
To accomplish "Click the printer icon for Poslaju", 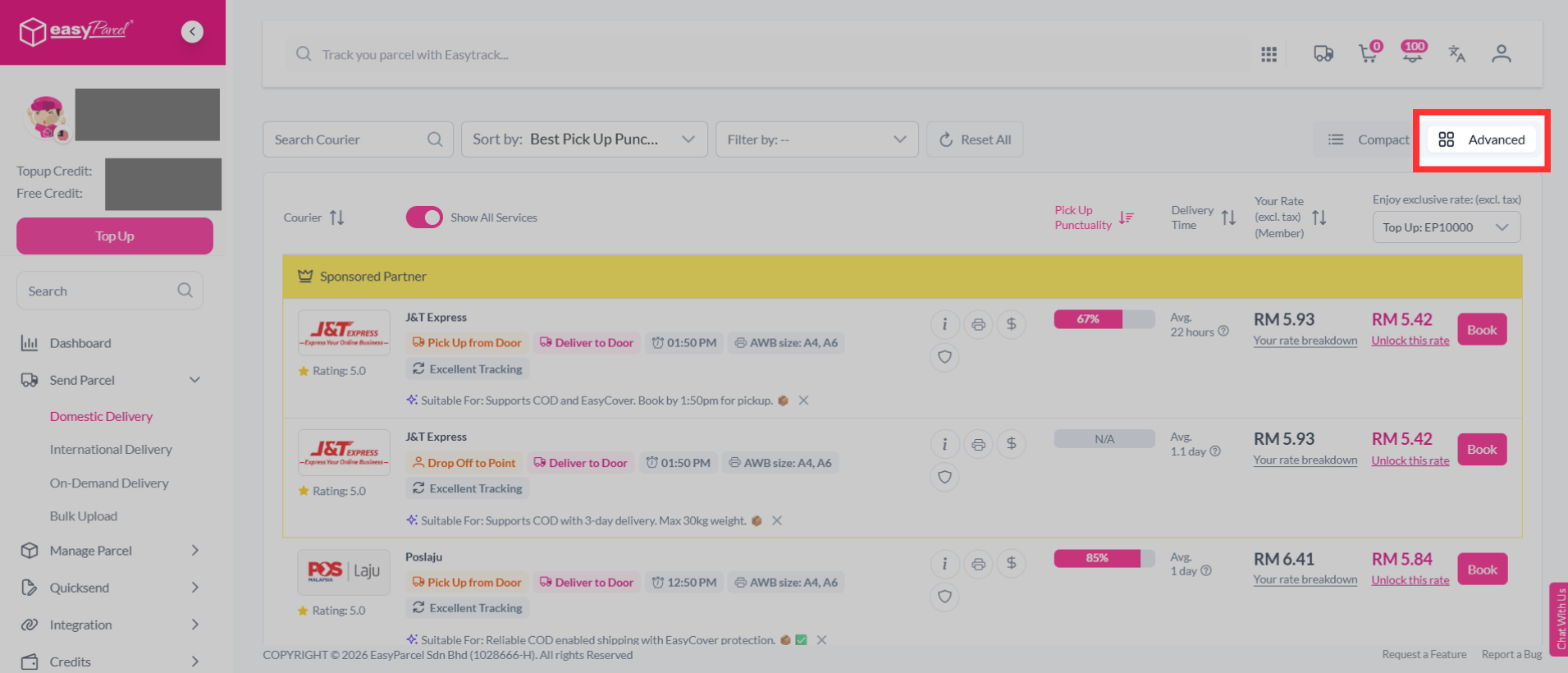I will (978, 564).
